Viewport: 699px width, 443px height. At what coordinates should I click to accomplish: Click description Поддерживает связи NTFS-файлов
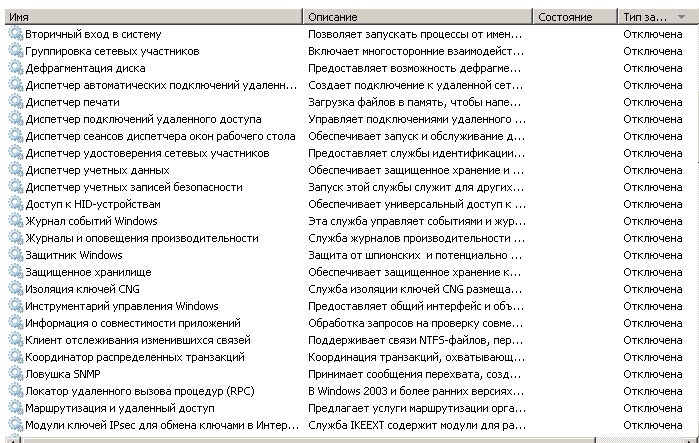(x=415, y=340)
